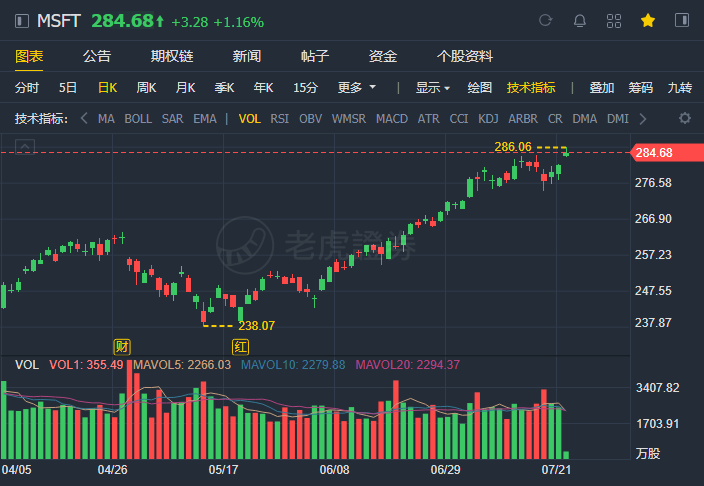Click MAVOL5: 2266.03 legend text
Screen dimensions: 704x486
coord(182,365)
